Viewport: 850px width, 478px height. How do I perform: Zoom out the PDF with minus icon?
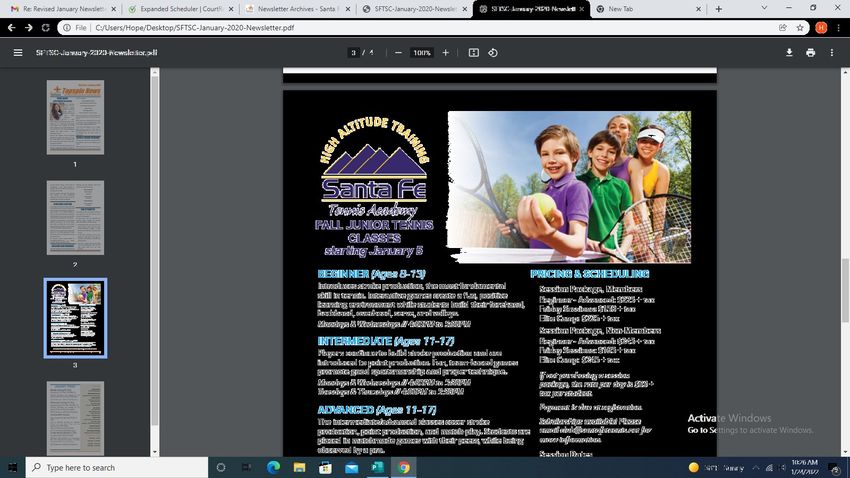coord(398,53)
